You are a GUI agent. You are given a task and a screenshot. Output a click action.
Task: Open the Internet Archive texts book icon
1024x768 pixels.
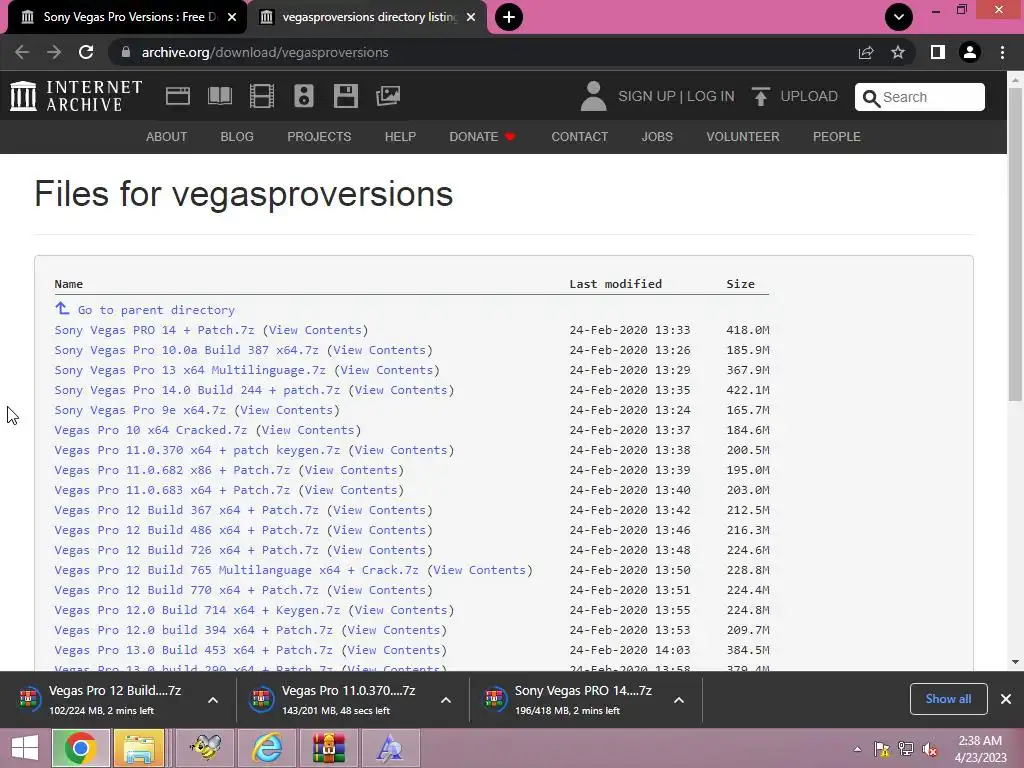pyautogui.click(x=219, y=96)
